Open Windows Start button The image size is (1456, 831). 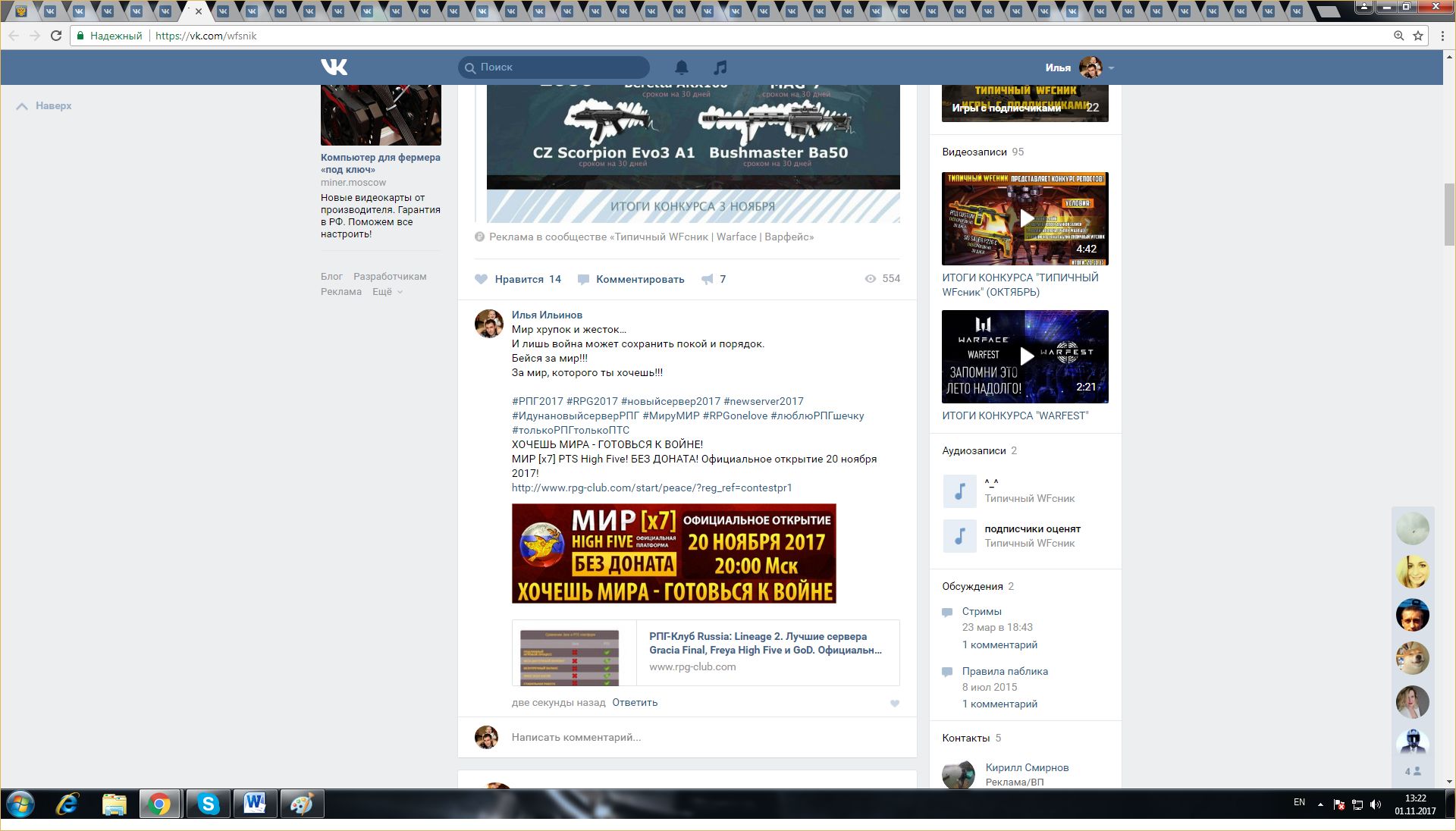click(x=20, y=804)
